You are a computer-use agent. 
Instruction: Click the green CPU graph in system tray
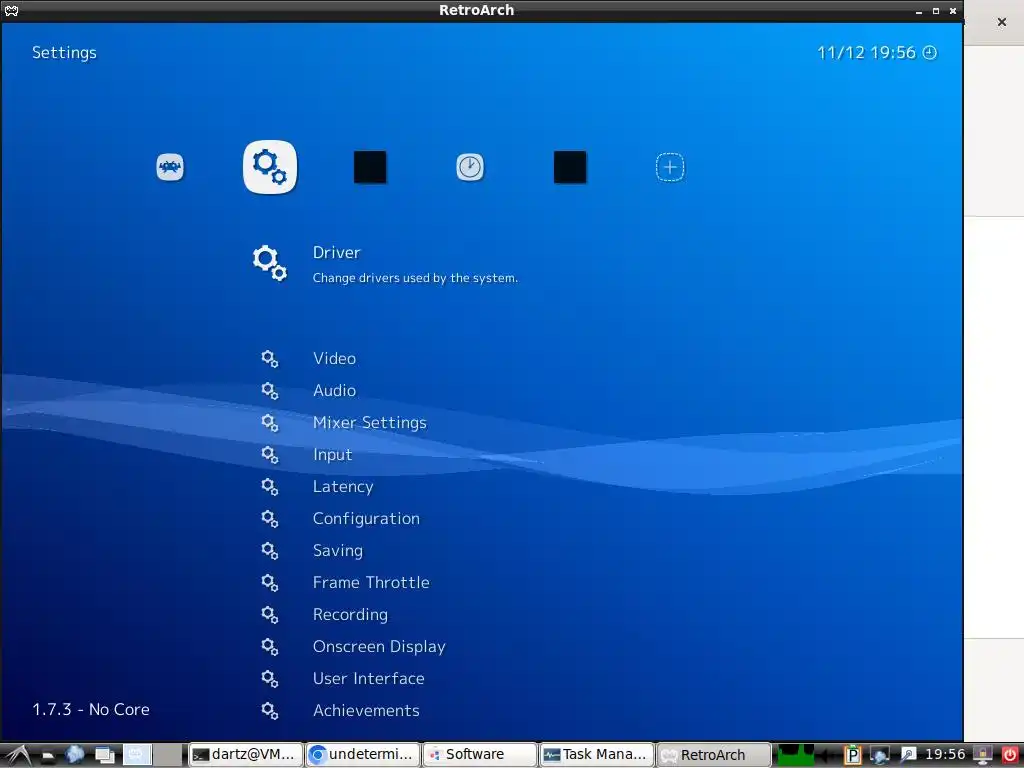tap(795, 755)
